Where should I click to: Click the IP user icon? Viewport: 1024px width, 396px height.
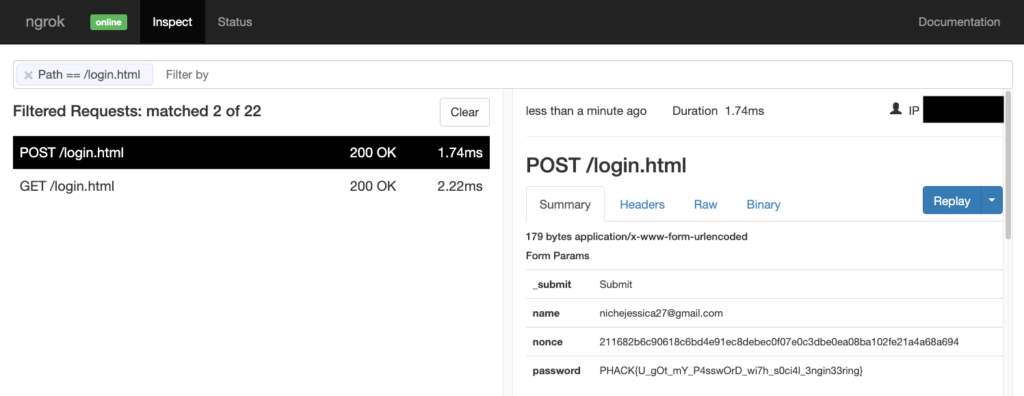pyautogui.click(x=896, y=110)
